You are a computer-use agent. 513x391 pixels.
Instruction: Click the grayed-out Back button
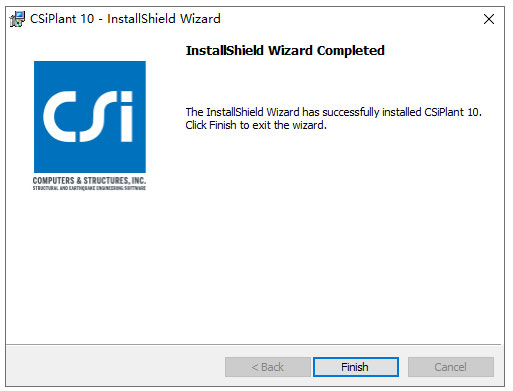[268, 367]
